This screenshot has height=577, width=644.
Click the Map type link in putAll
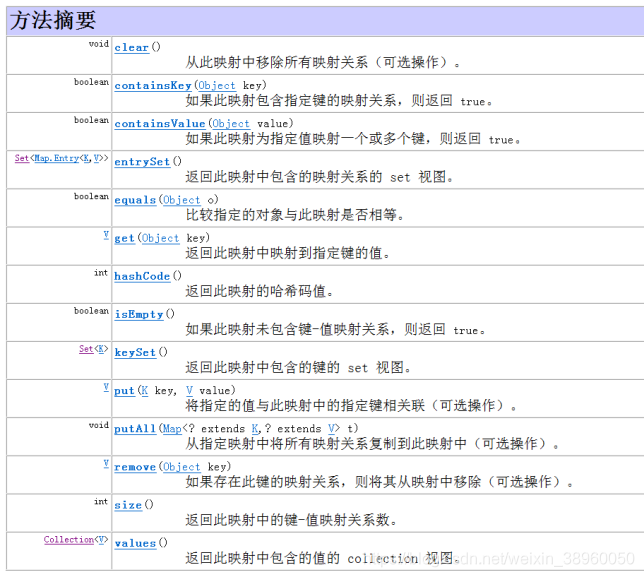(x=172, y=429)
